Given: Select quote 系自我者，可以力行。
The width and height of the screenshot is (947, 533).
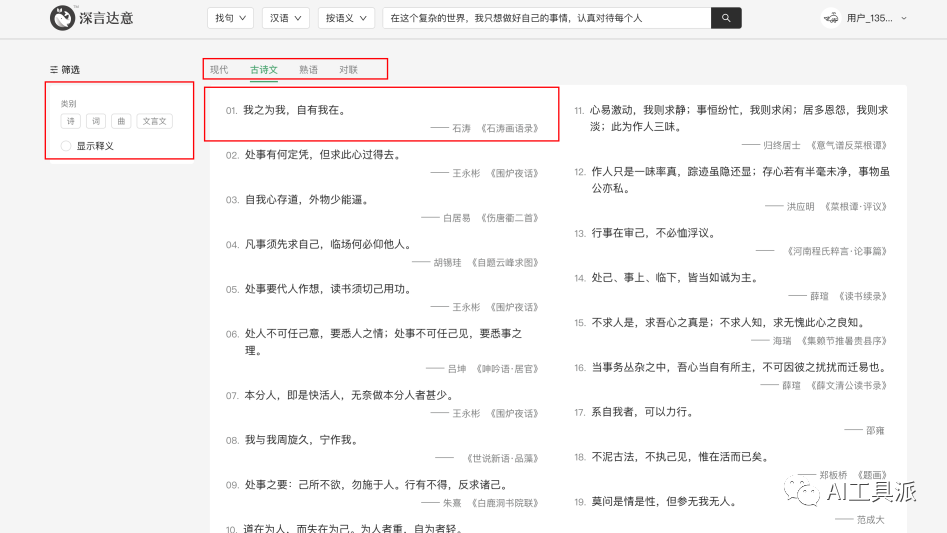Looking at the screenshot, I should point(643,412).
